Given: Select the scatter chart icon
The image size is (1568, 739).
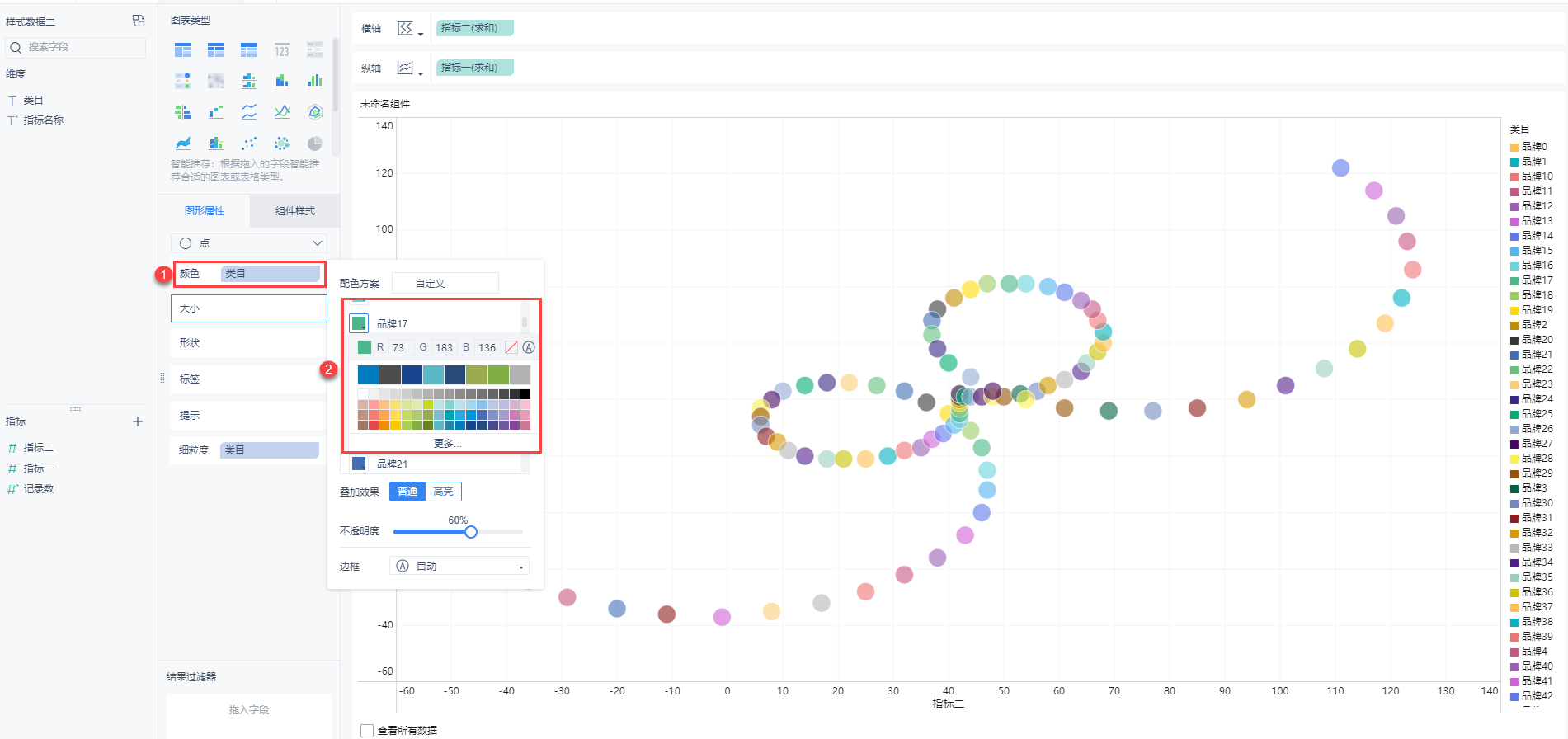Looking at the screenshot, I should click(x=249, y=143).
